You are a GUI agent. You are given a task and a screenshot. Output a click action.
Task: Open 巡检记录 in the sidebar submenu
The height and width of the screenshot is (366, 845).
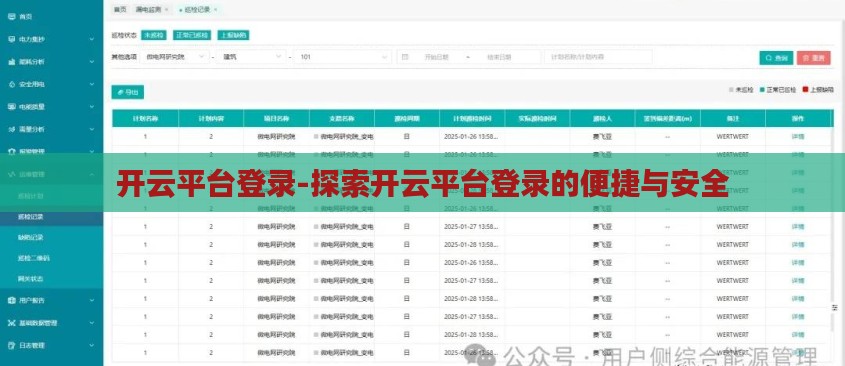click(x=51, y=217)
